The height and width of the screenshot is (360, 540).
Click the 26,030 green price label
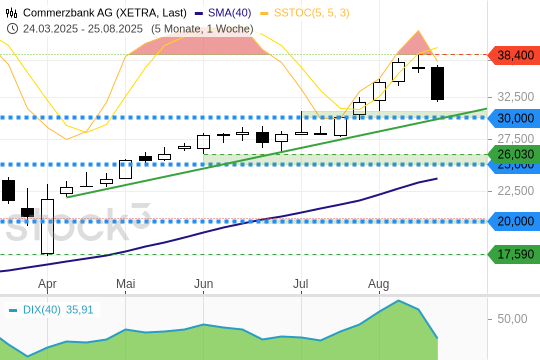click(x=515, y=154)
